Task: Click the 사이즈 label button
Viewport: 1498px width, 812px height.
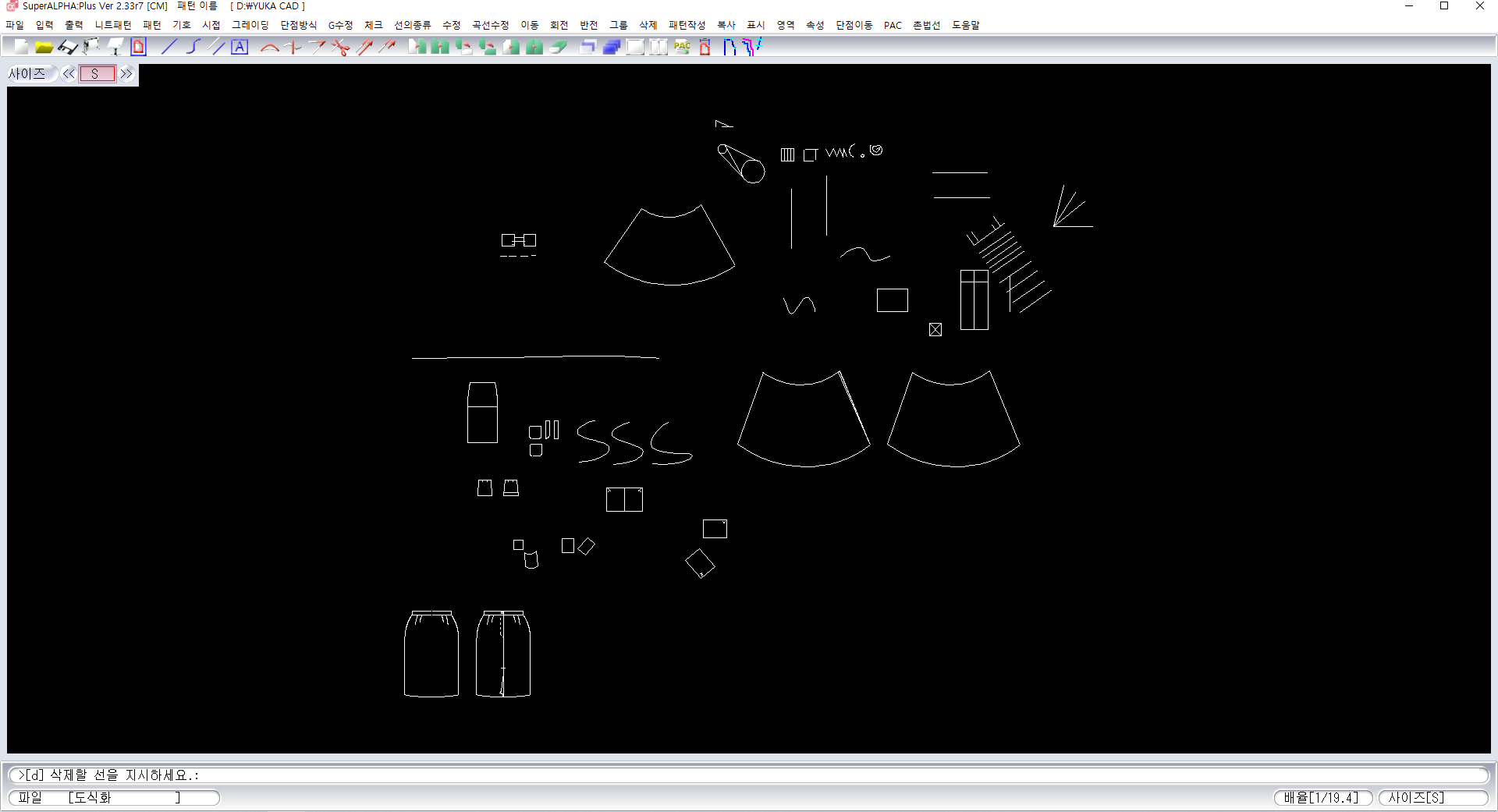Action: click(x=28, y=74)
